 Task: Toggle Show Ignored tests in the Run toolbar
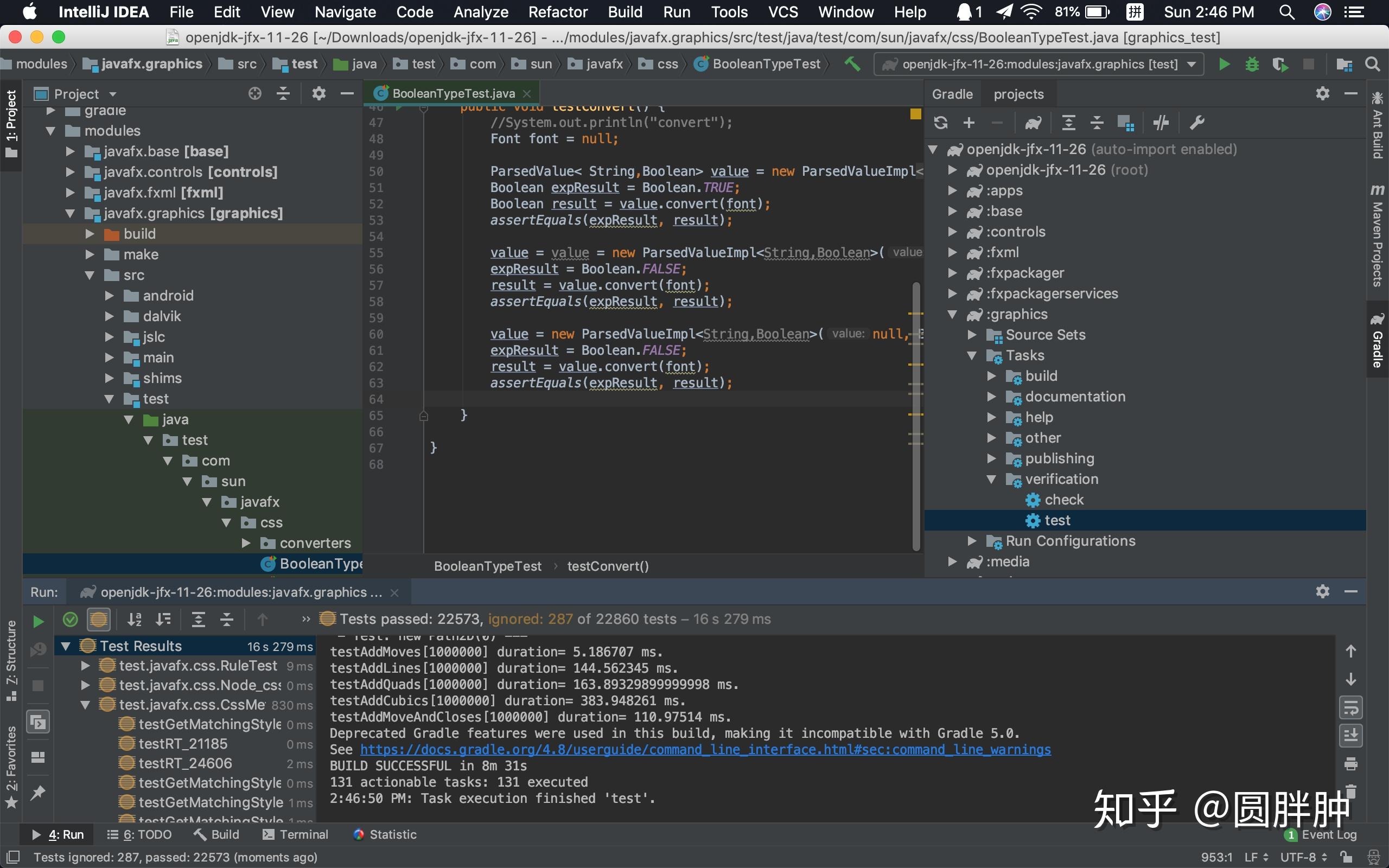click(x=98, y=620)
